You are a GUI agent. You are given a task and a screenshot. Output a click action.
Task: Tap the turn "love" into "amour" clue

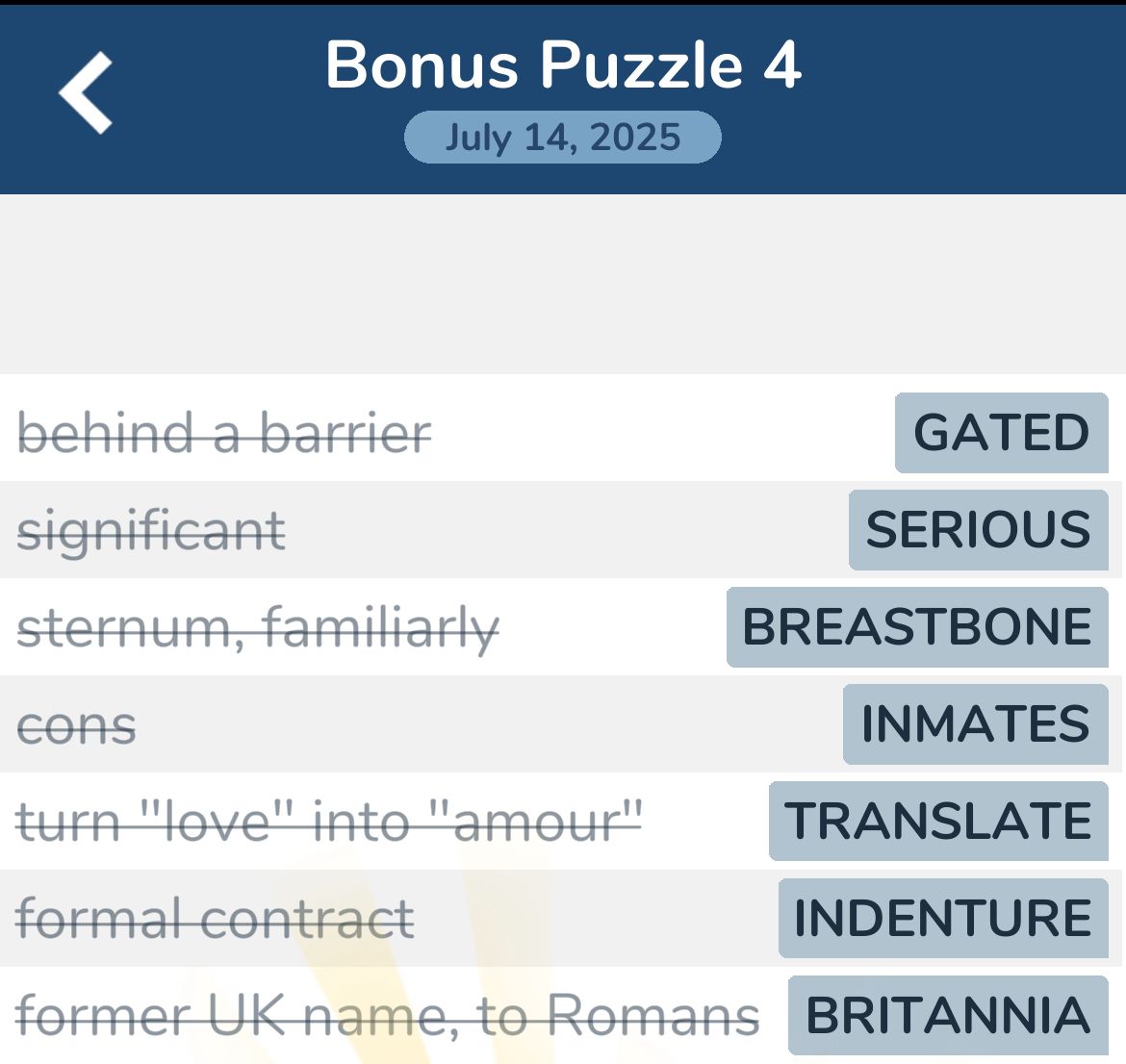(x=329, y=822)
